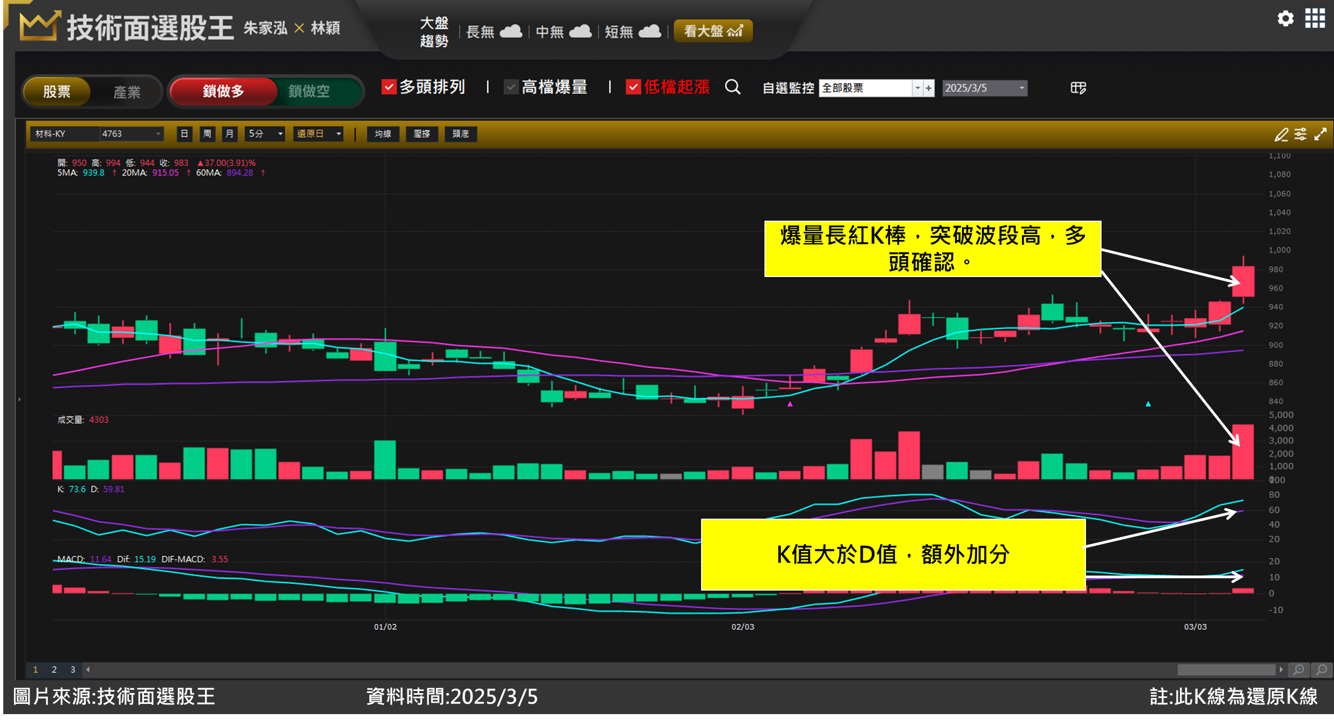
Task: Click the zoom in magnifier at chart bottom
Action: (1298, 670)
